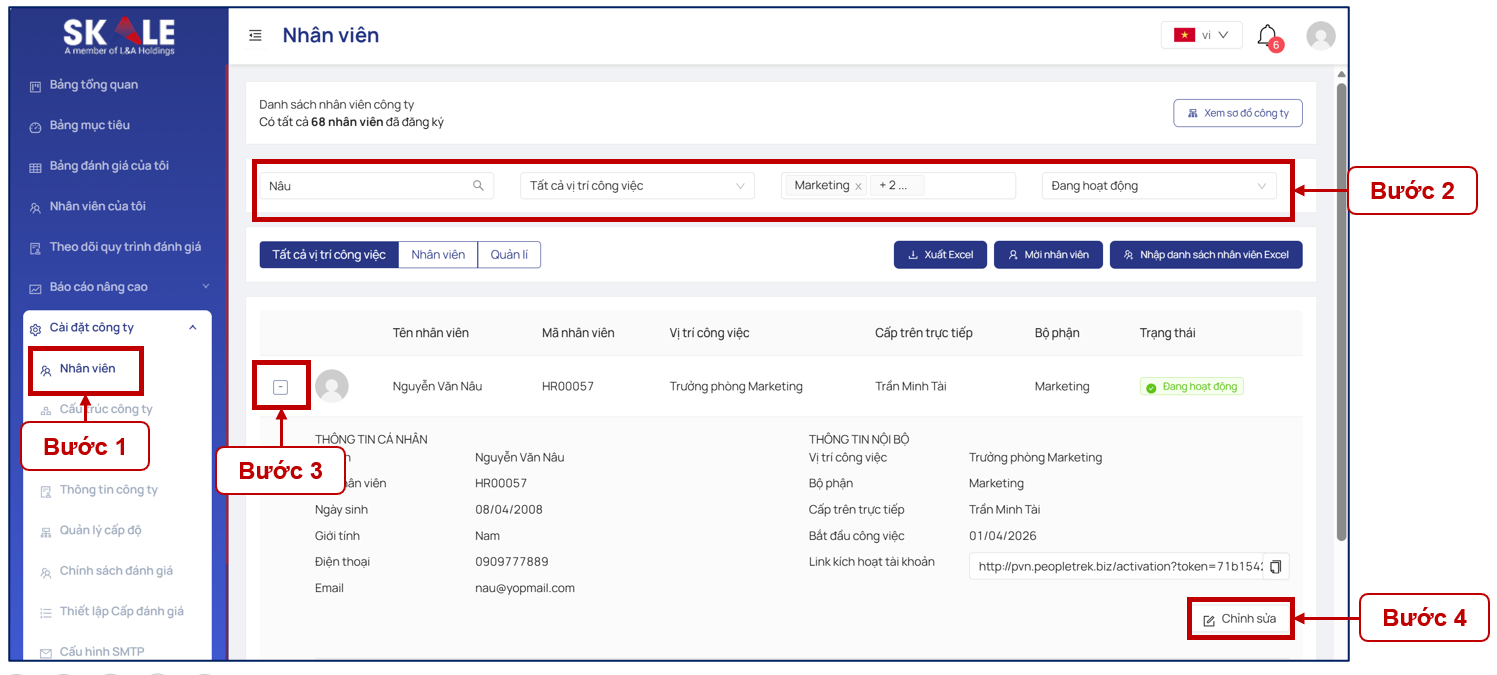Viewport: 1497px width, 675px height.
Task: Click the Xuất Excel button
Action: 940,255
